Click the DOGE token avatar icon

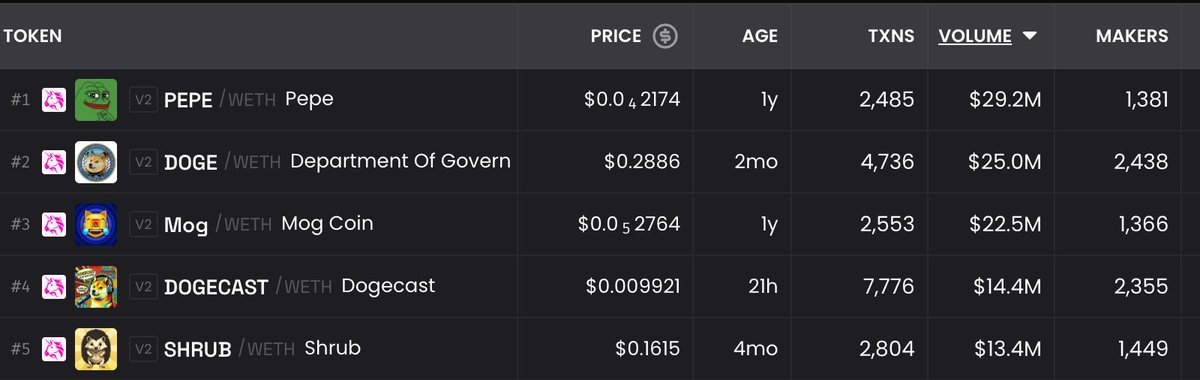point(96,162)
